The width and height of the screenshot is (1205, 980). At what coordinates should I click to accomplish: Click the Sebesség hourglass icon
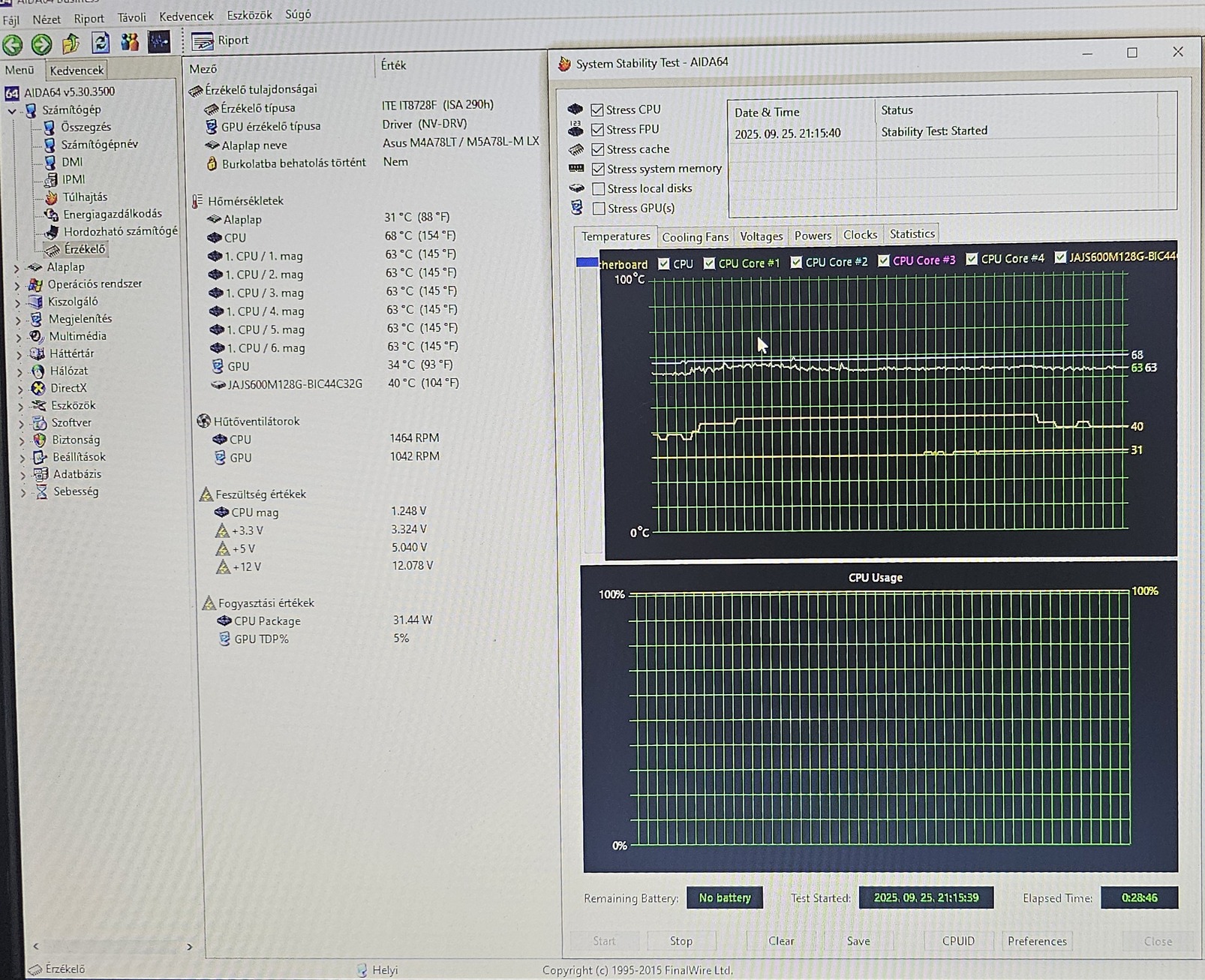point(41,492)
